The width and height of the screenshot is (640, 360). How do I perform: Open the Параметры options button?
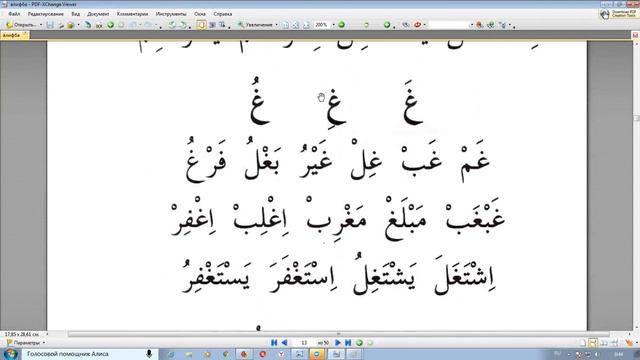pos(26,343)
